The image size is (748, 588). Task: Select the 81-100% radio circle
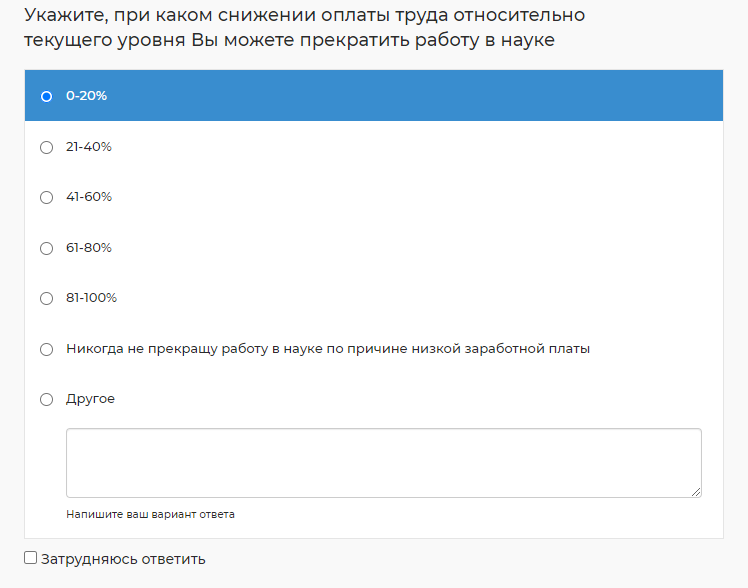coord(46,298)
